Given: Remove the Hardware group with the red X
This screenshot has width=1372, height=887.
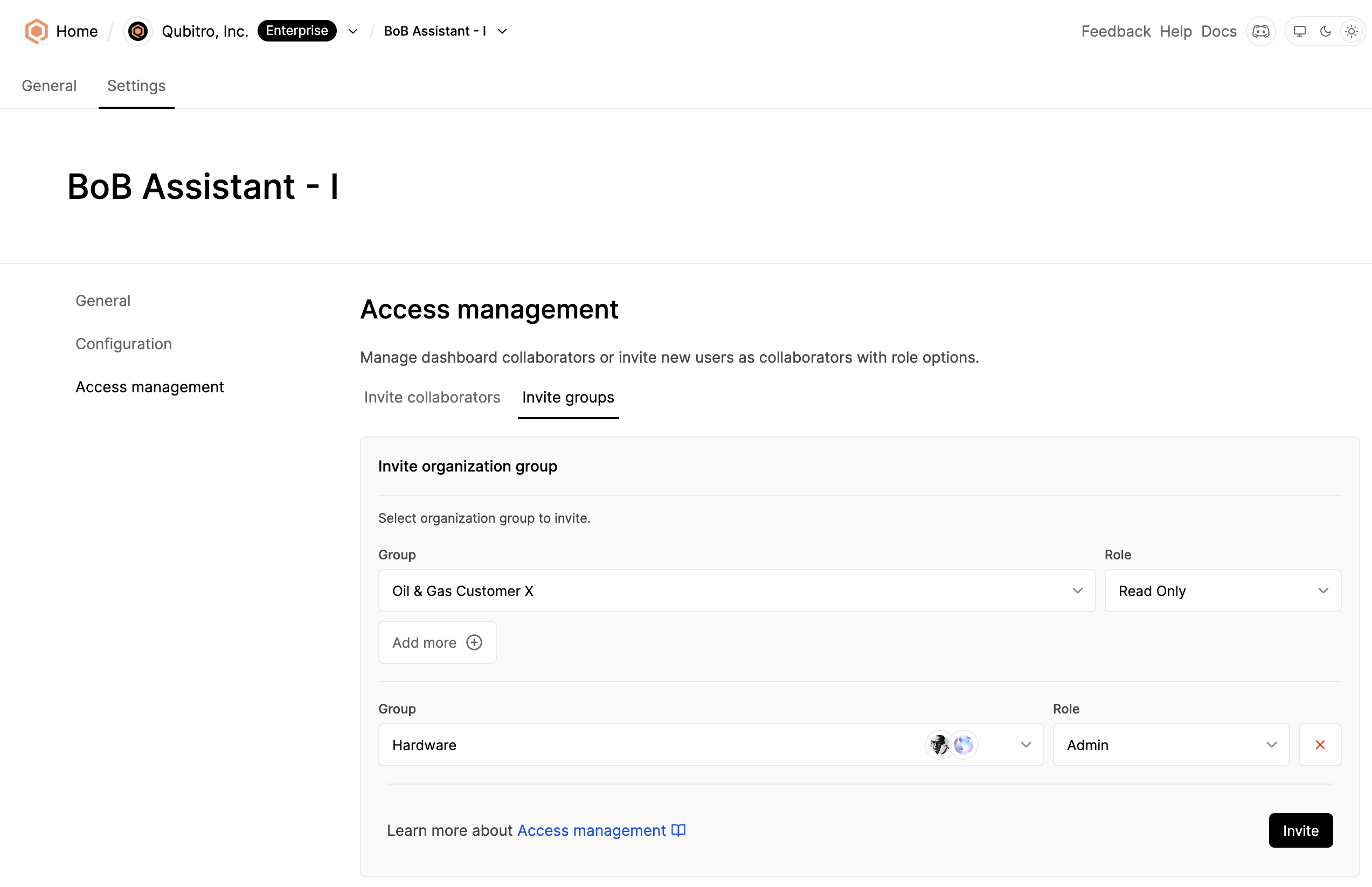Looking at the screenshot, I should pyautogui.click(x=1320, y=744).
